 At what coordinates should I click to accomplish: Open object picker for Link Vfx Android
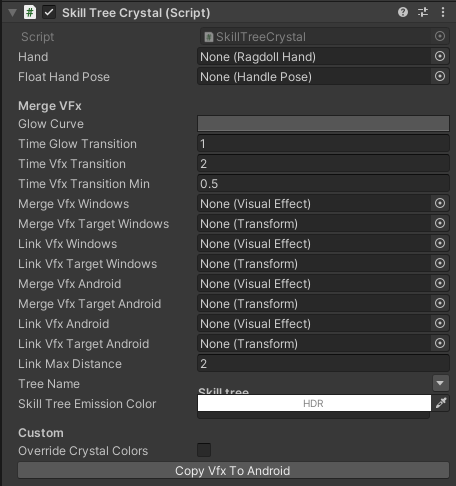[440, 323]
